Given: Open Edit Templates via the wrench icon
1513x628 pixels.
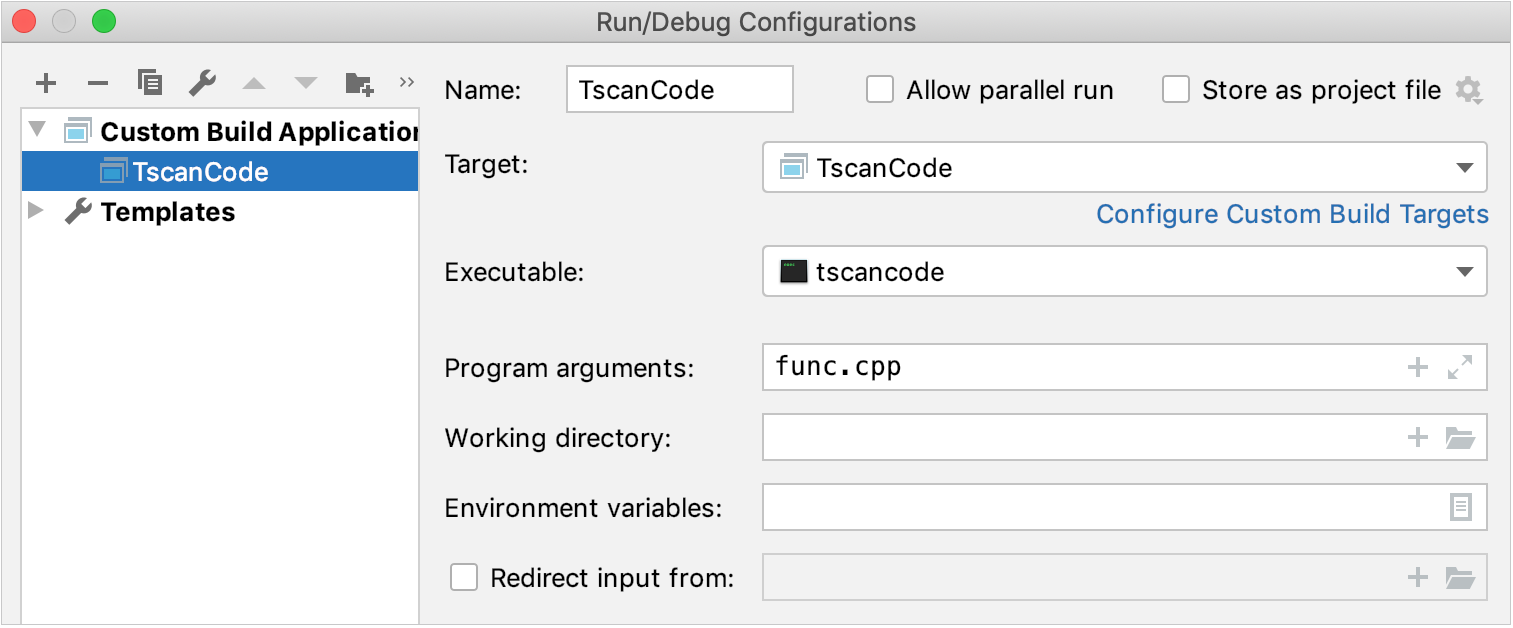Looking at the screenshot, I should pos(202,83).
